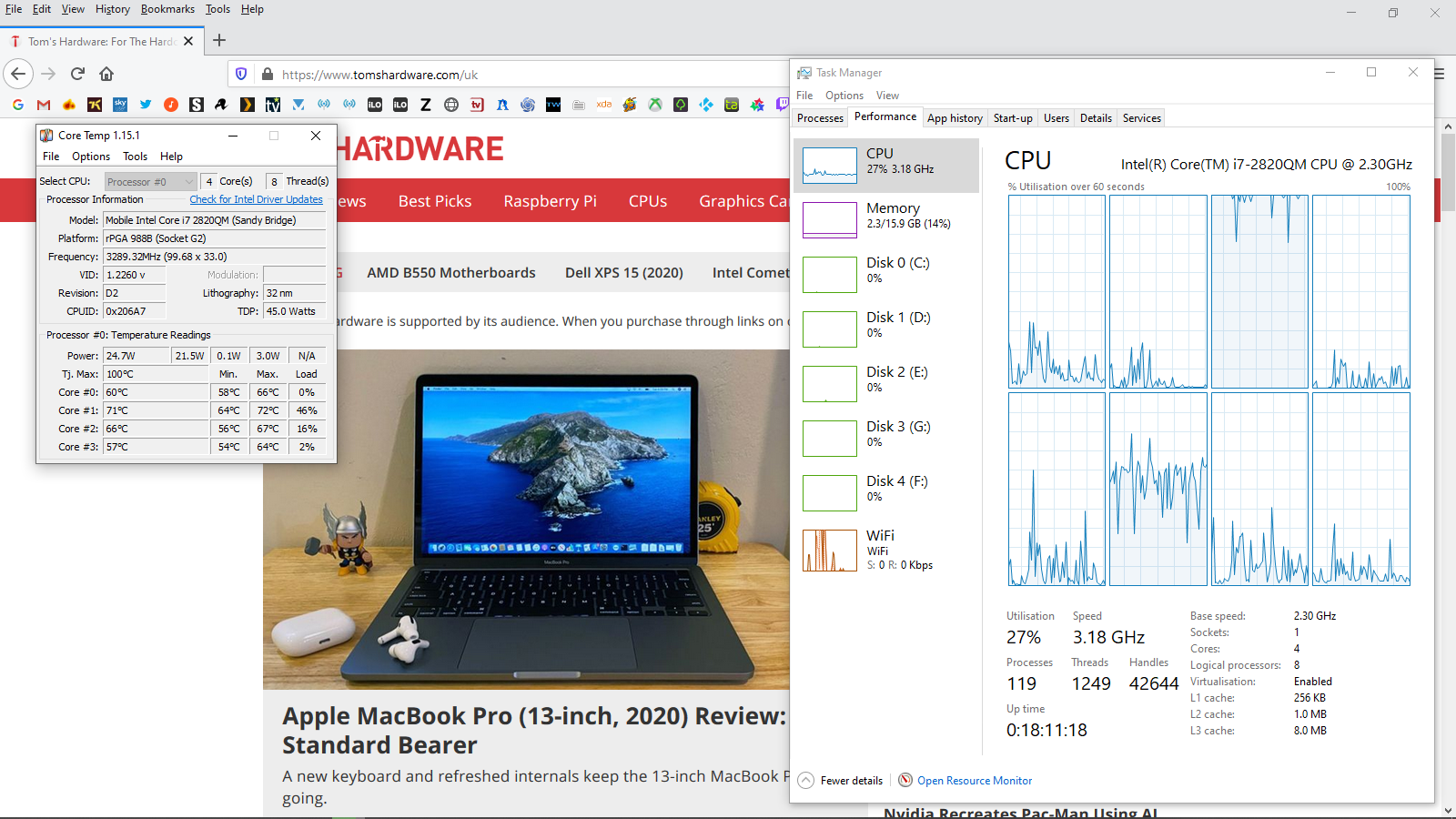Open Dell XPS 15 (2020) trending link

624,272
